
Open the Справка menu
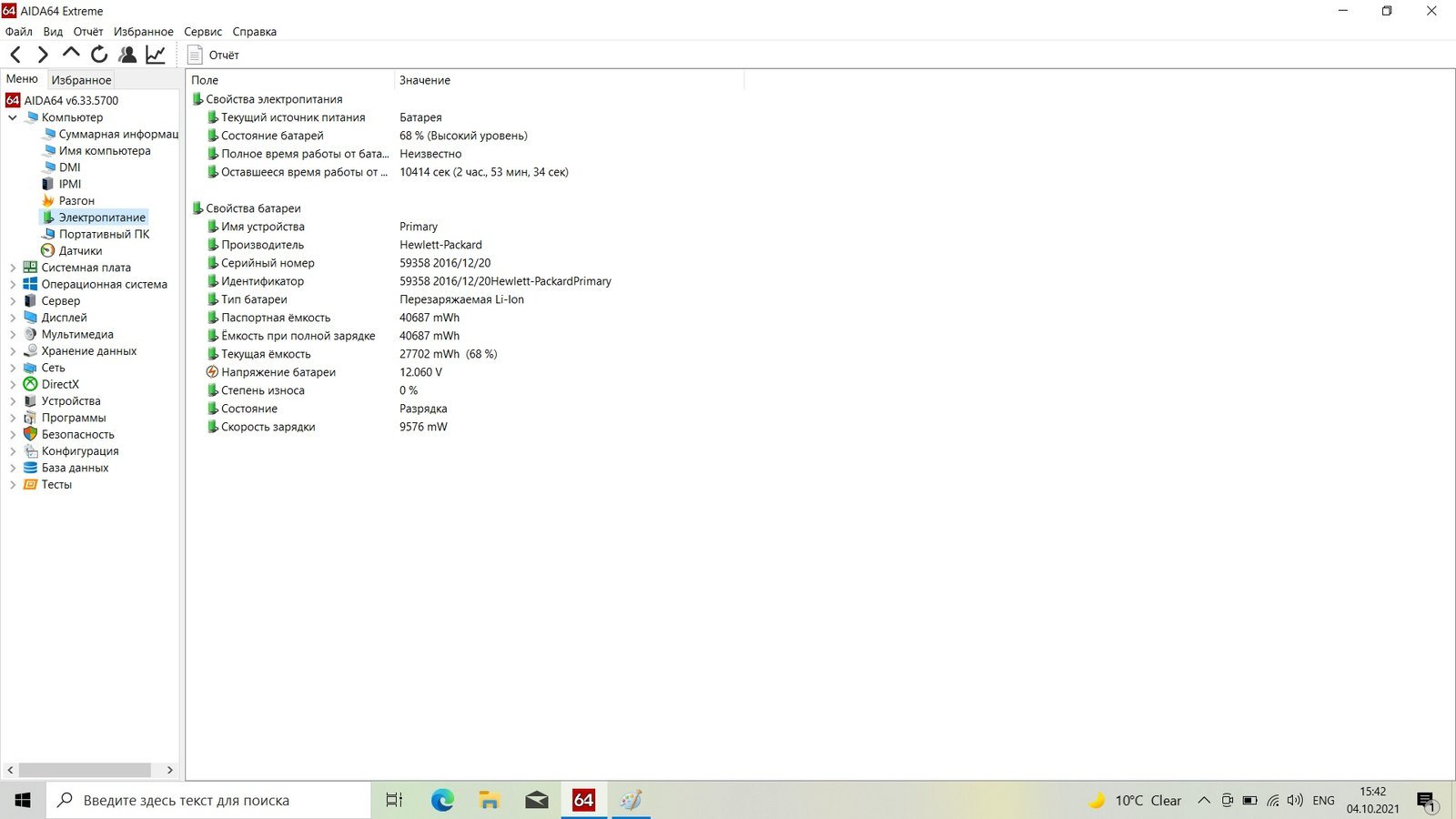[x=254, y=31]
